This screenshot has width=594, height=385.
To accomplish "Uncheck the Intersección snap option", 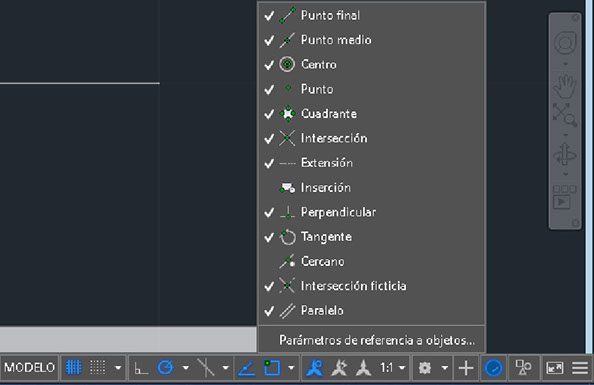I will tap(371, 138).
